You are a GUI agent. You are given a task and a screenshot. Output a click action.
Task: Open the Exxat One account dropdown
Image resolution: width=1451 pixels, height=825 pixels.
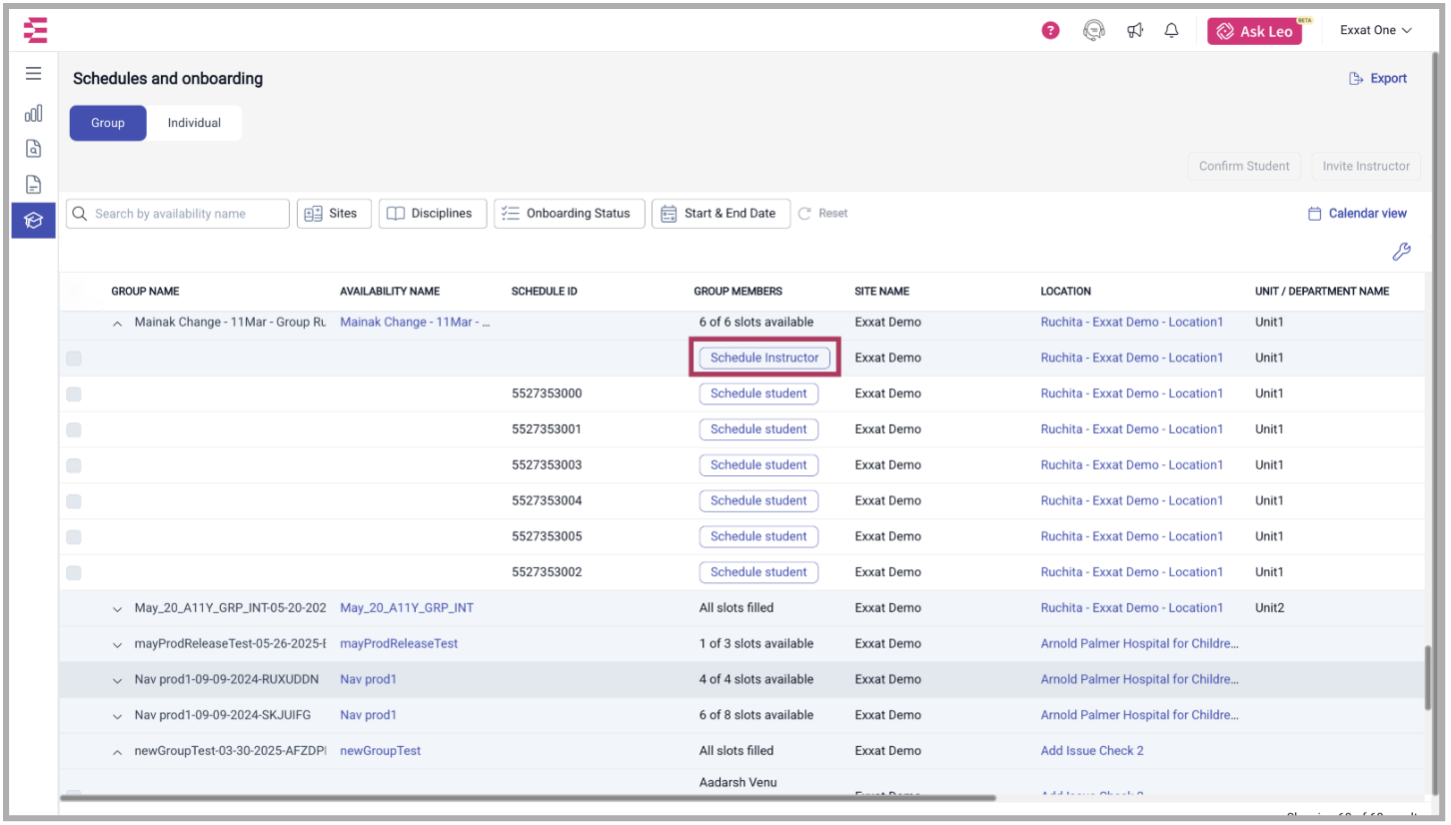click(x=1375, y=31)
